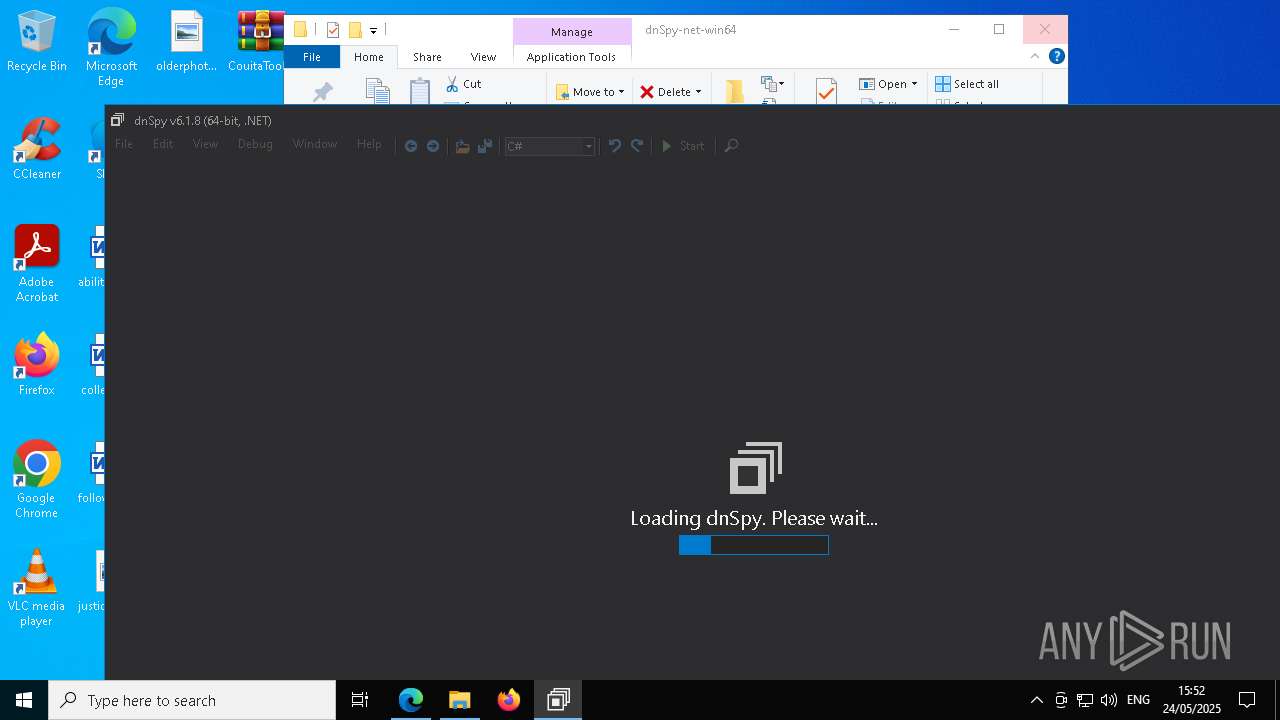This screenshot has height=720, width=1280.
Task: Click the Recycle Bin desktop icon
Action: coord(37,41)
